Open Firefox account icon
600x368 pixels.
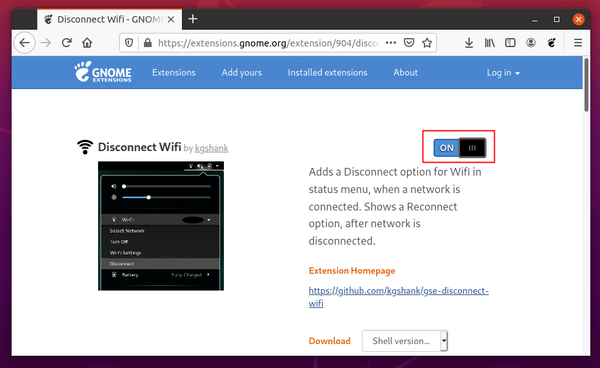tap(530, 43)
